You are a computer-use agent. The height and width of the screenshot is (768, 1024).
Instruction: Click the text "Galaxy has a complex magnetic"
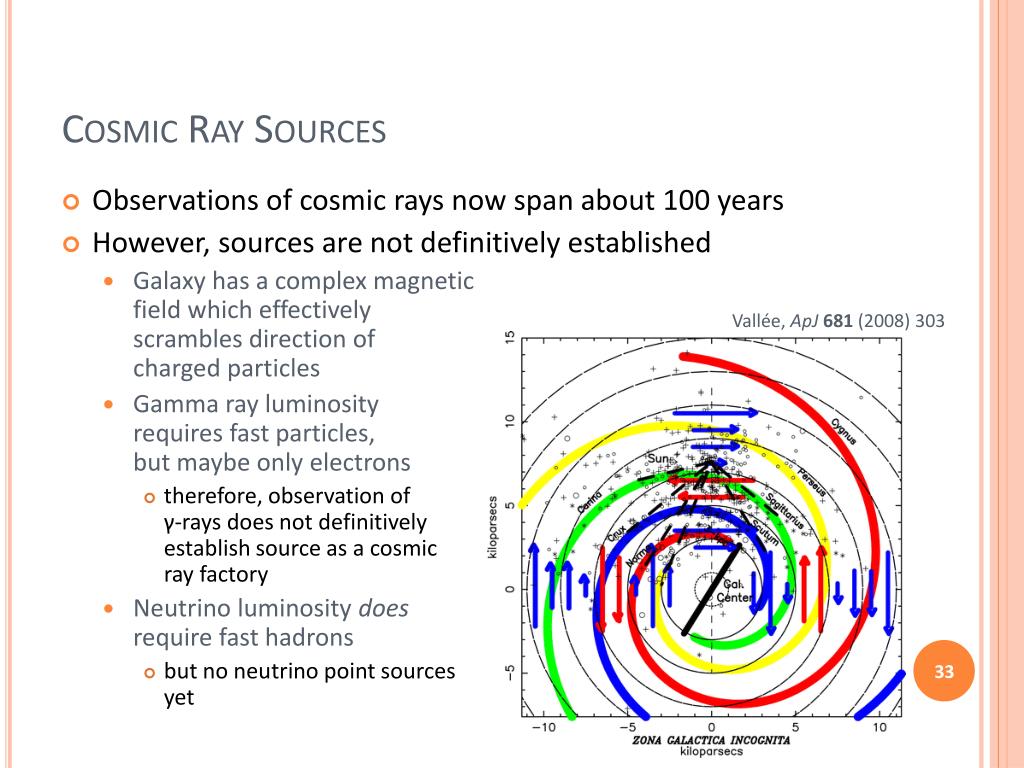(303, 281)
